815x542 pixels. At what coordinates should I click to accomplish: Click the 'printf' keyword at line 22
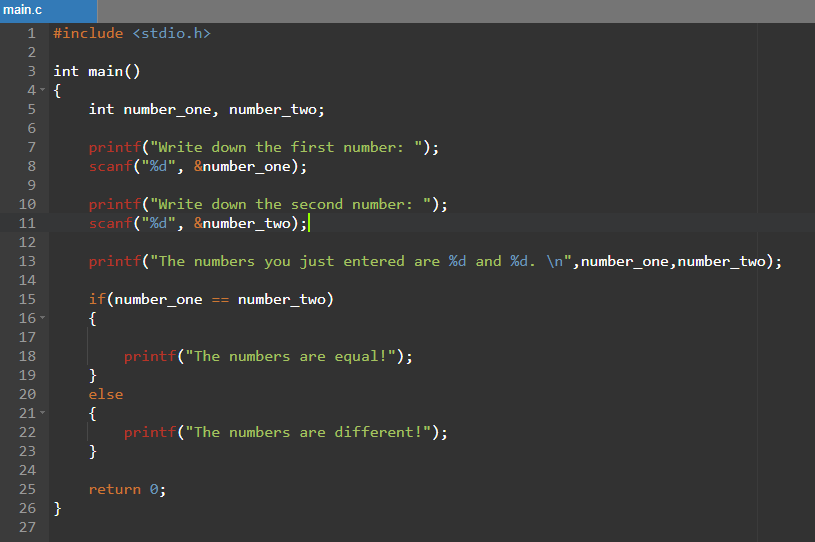pyautogui.click(x=150, y=432)
